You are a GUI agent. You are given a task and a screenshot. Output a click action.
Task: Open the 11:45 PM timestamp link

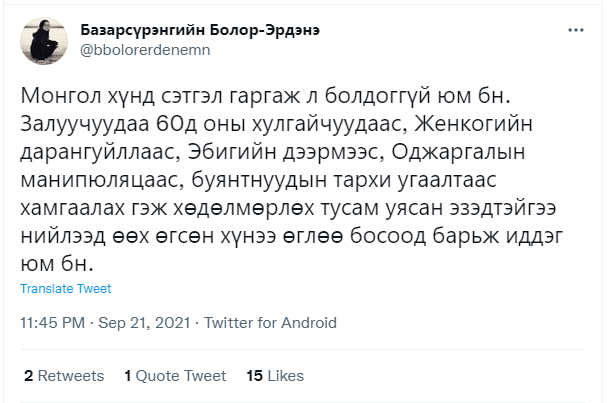(54, 323)
